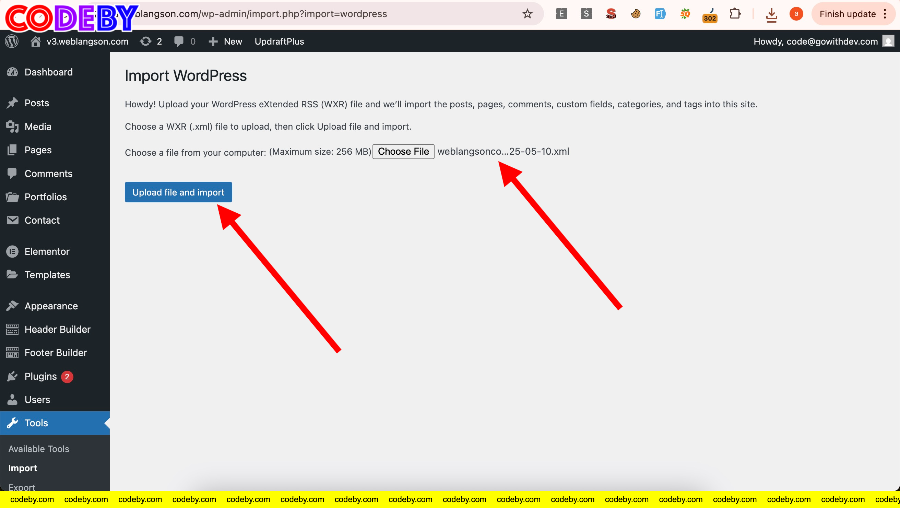Open the updates indicator showing 2
900x508 pixels.
click(x=152, y=41)
